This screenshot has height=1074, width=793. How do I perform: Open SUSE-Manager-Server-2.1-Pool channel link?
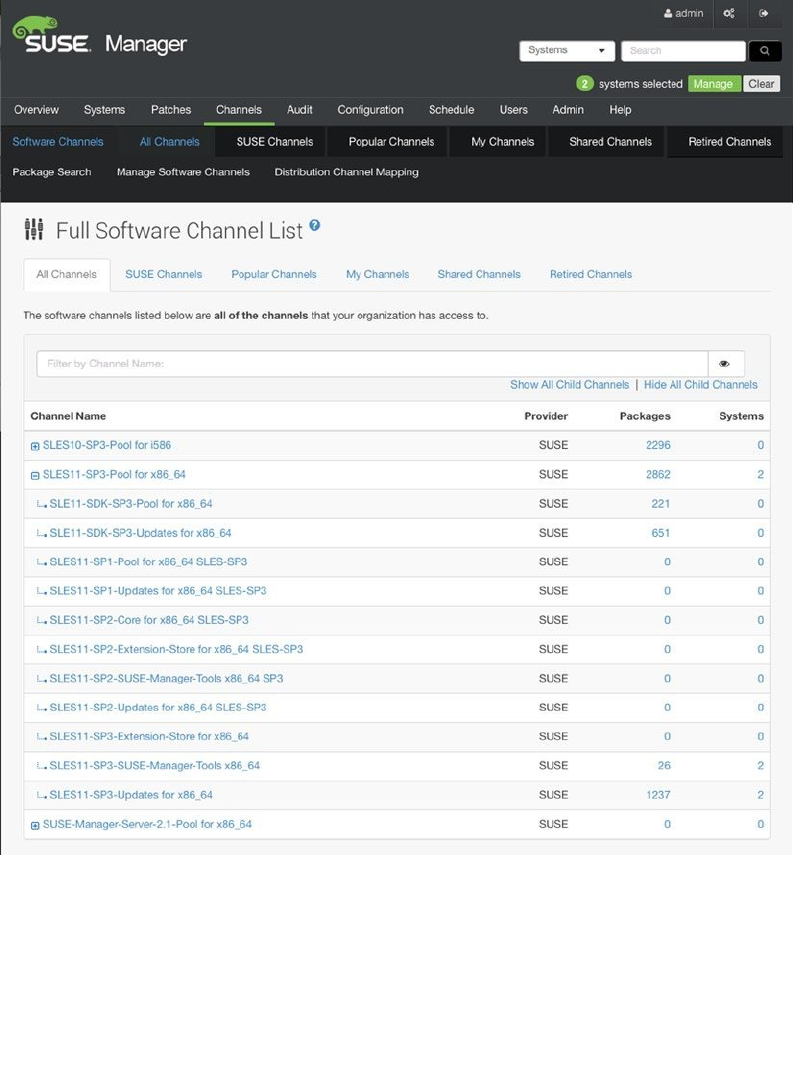click(147, 825)
